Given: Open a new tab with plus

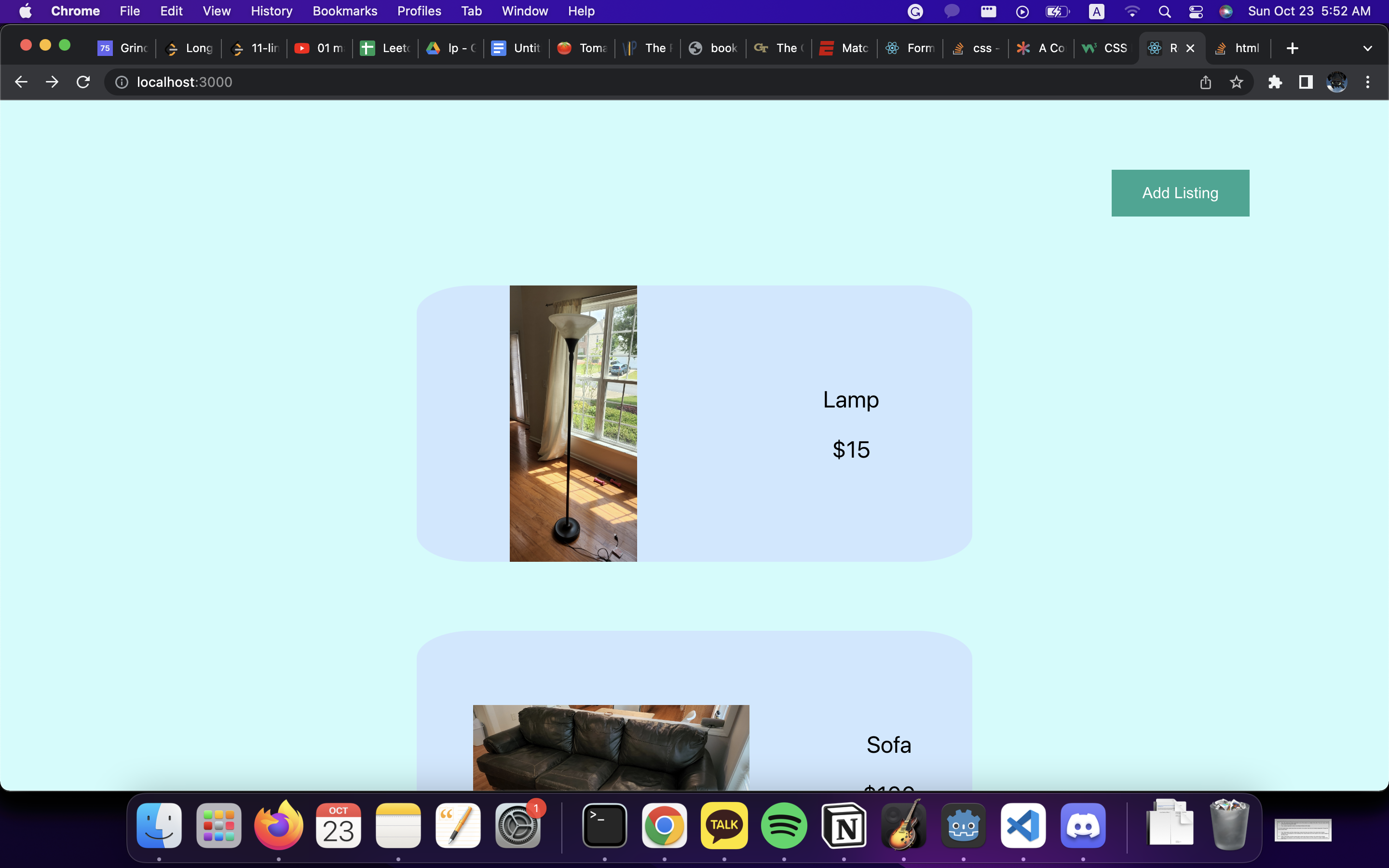Looking at the screenshot, I should click(1292, 48).
